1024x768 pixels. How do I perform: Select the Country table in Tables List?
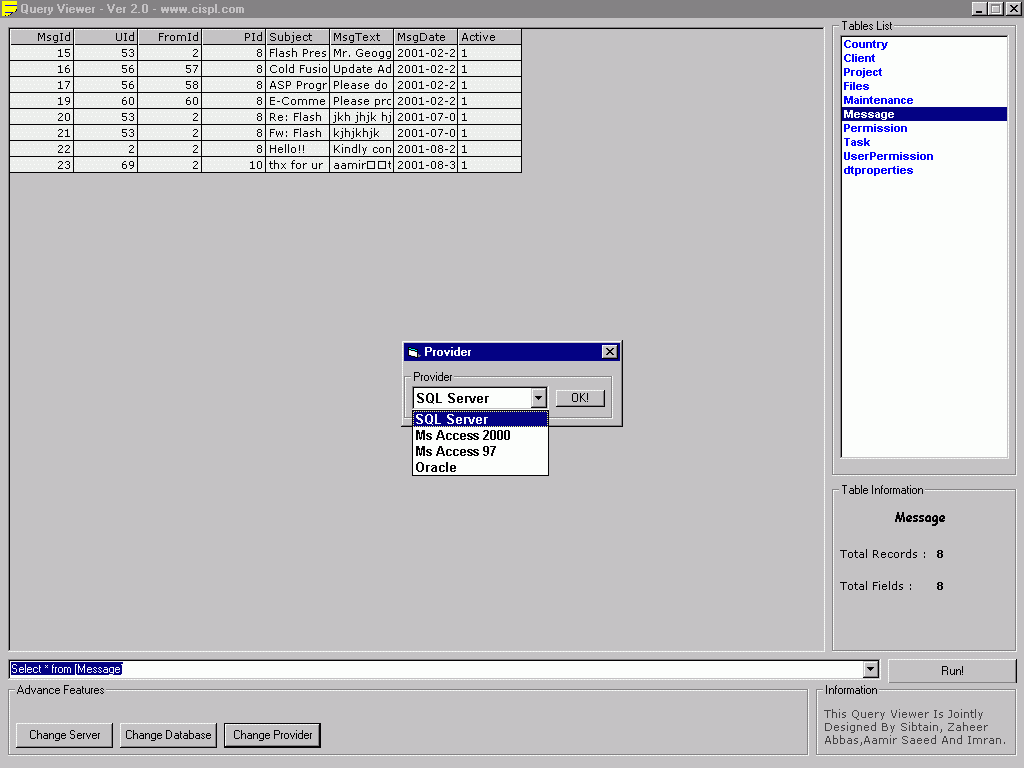(x=865, y=44)
